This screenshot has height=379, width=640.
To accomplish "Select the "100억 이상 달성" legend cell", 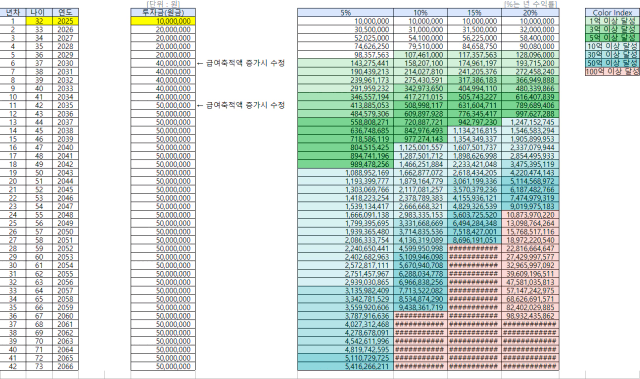I will [x=612, y=71].
